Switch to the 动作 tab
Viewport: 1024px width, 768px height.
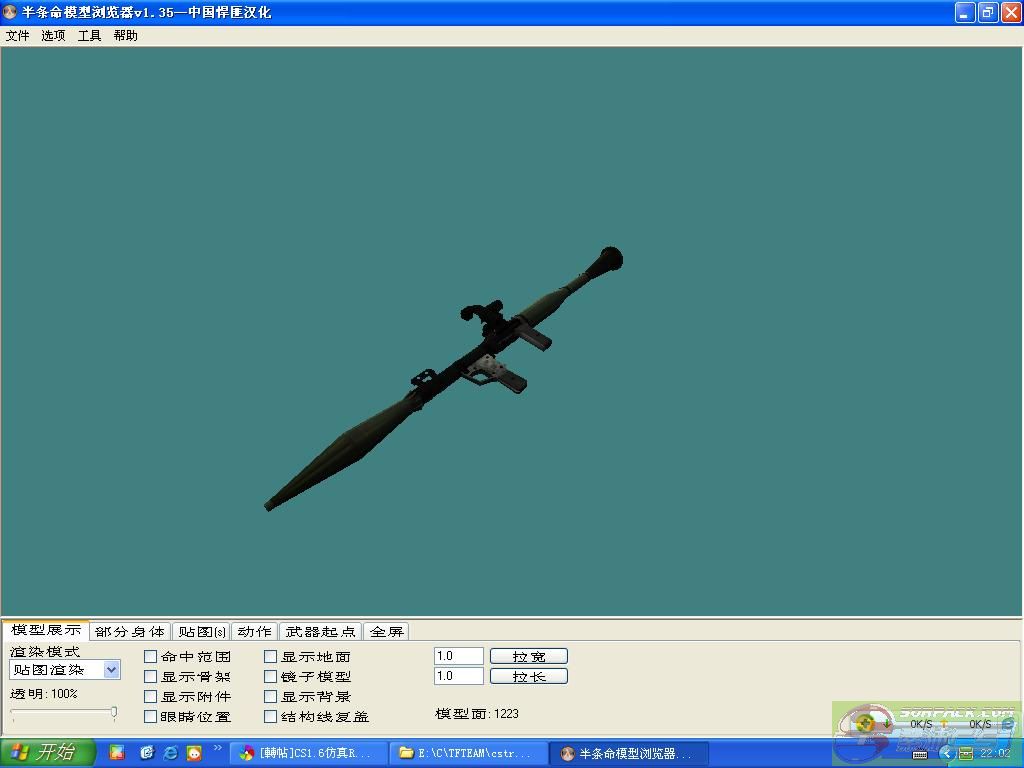tap(254, 631)
